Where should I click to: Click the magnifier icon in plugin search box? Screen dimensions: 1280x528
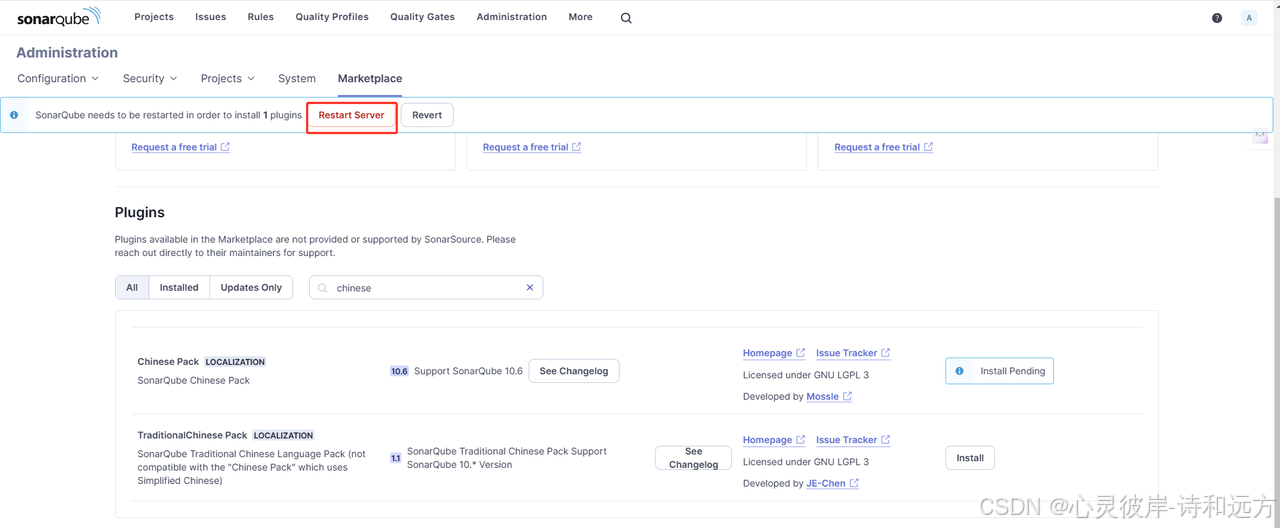(323, 288)
